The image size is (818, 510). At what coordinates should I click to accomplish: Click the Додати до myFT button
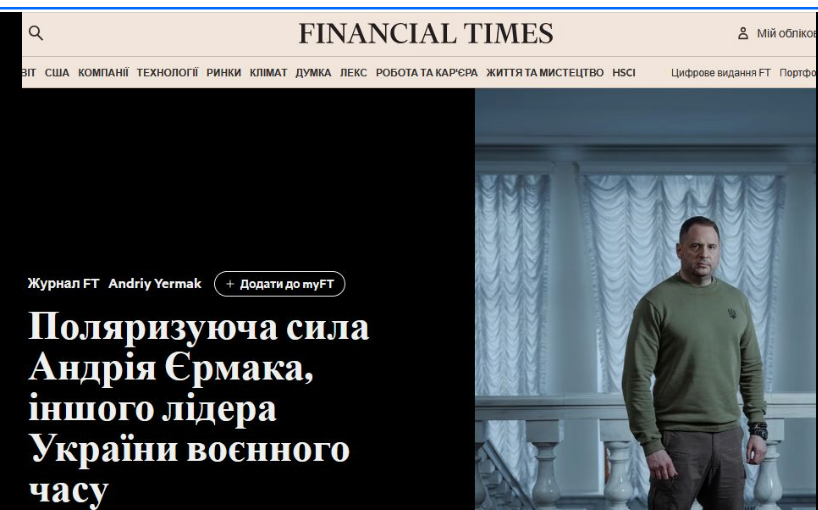280,284
